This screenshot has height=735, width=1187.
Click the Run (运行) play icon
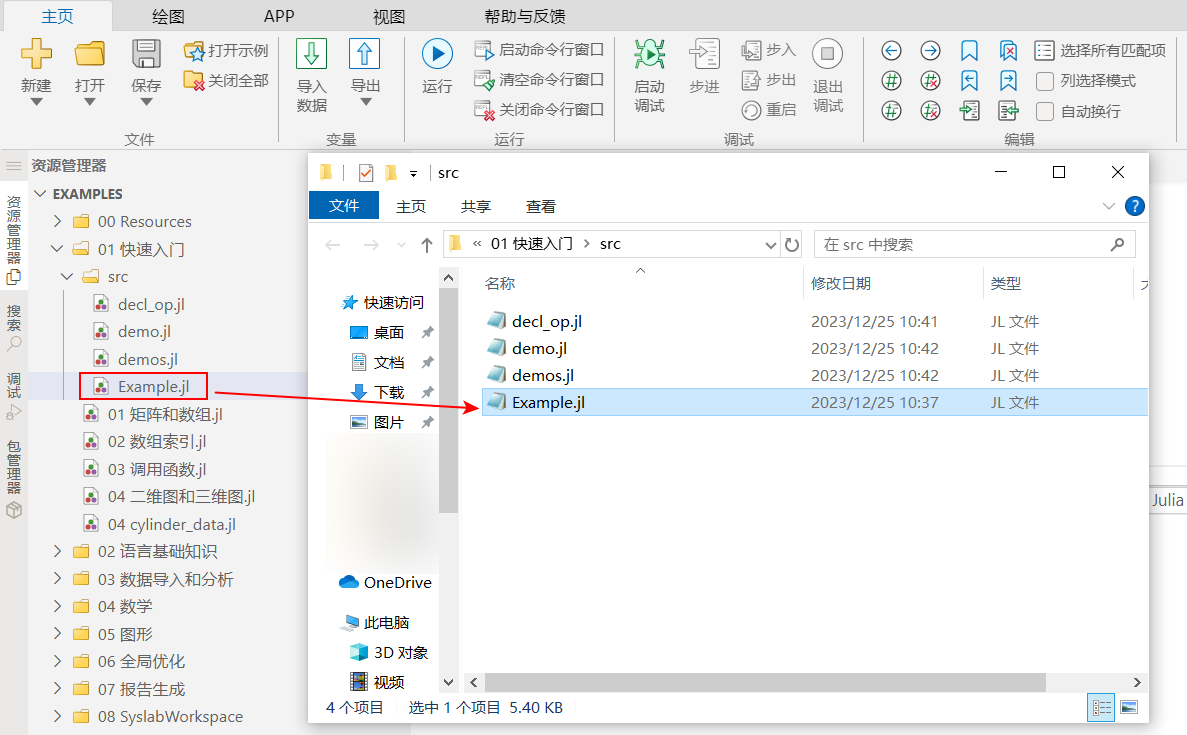point(437,55)
